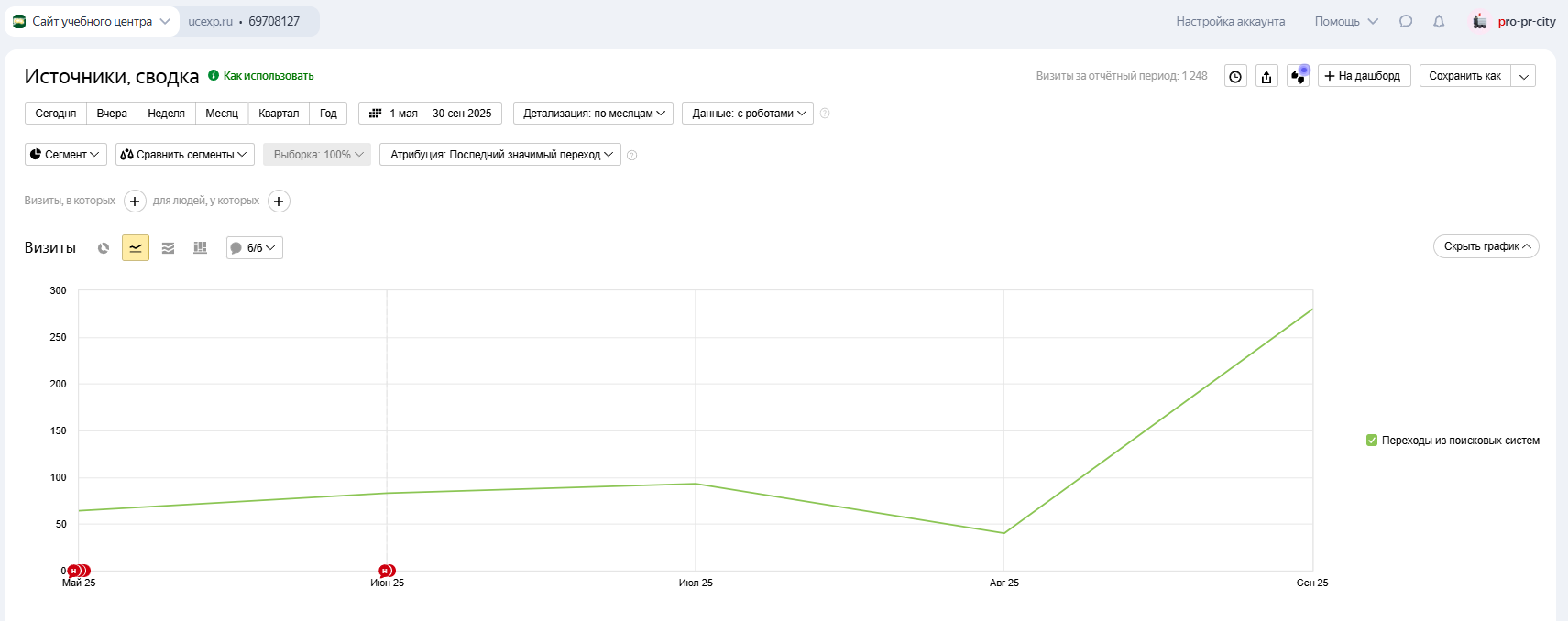This screenshot has width=1568, height=621.
Task: Switch to stacked area chart view
Action: [168, 248]
